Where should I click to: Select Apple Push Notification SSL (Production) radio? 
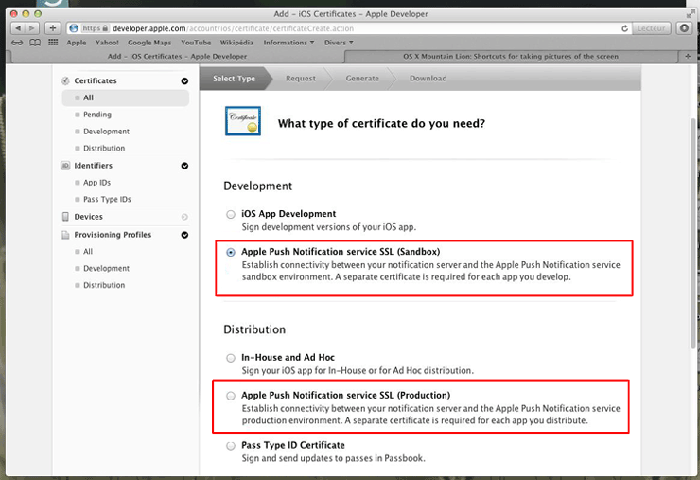tap(230, 396)
